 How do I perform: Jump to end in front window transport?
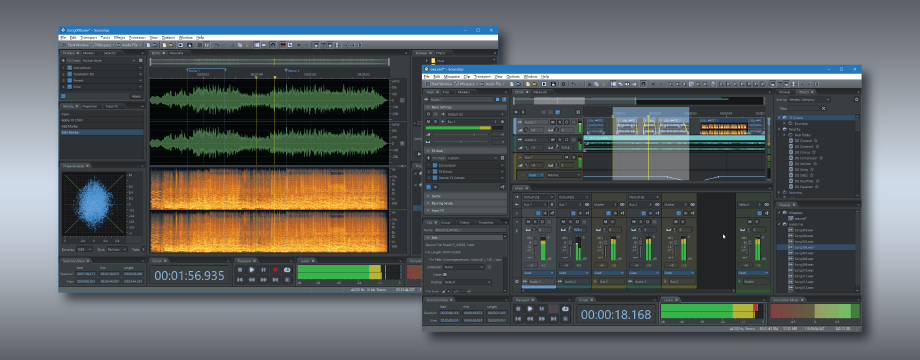click(x=553, y=318)
